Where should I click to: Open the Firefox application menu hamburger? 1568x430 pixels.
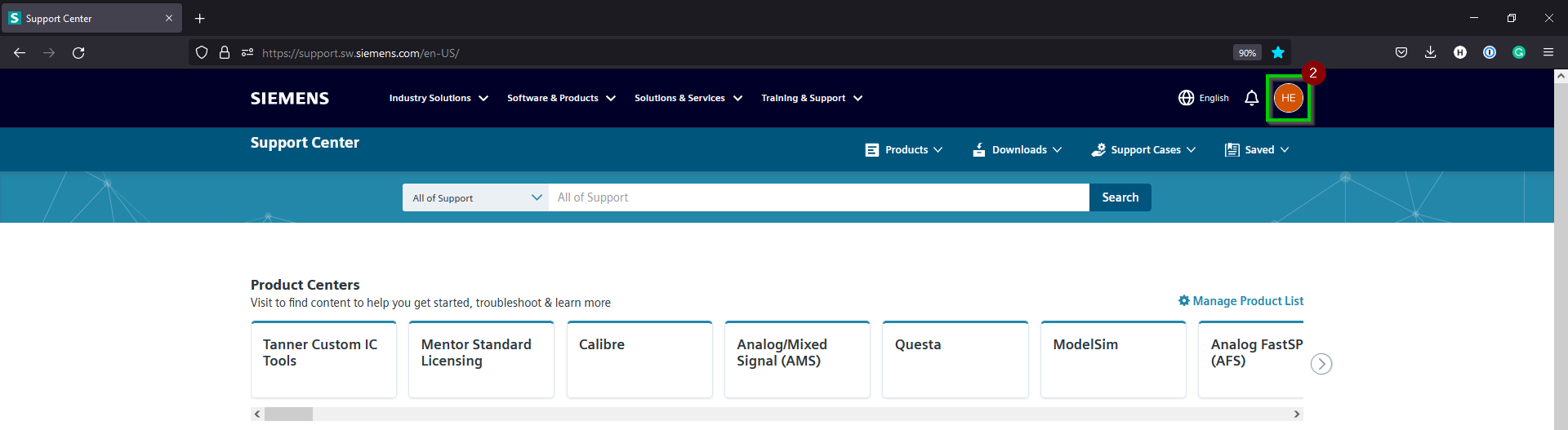tap(1548, 52)
